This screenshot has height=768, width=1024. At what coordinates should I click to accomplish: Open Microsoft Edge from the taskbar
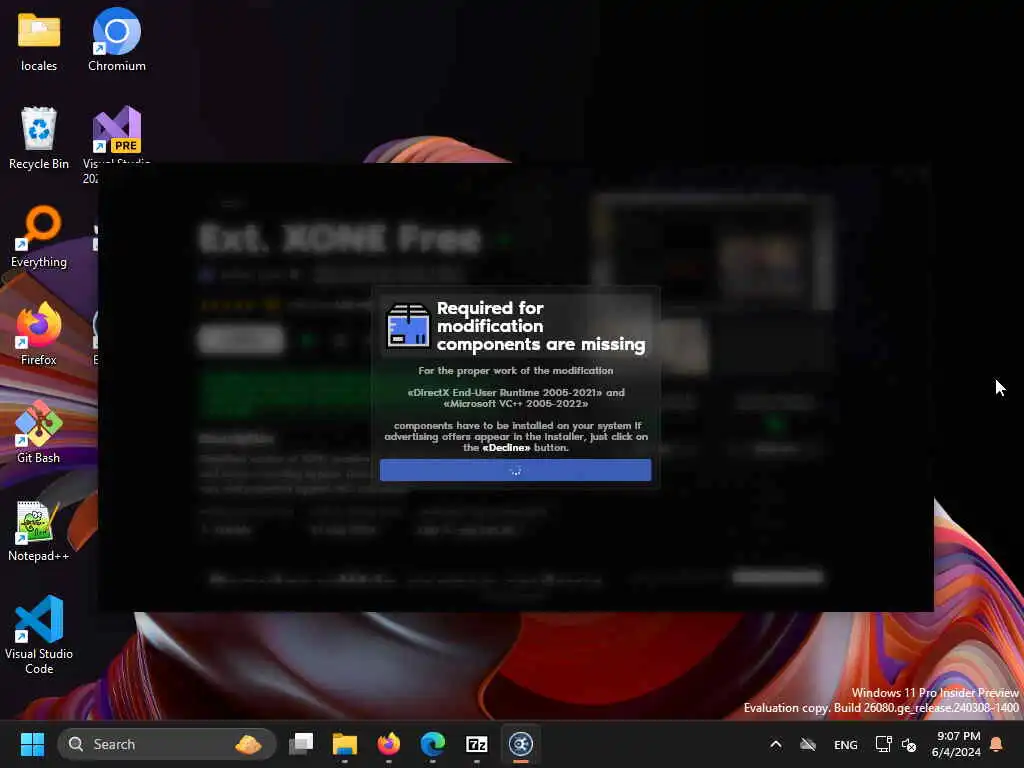coord(432,744)
